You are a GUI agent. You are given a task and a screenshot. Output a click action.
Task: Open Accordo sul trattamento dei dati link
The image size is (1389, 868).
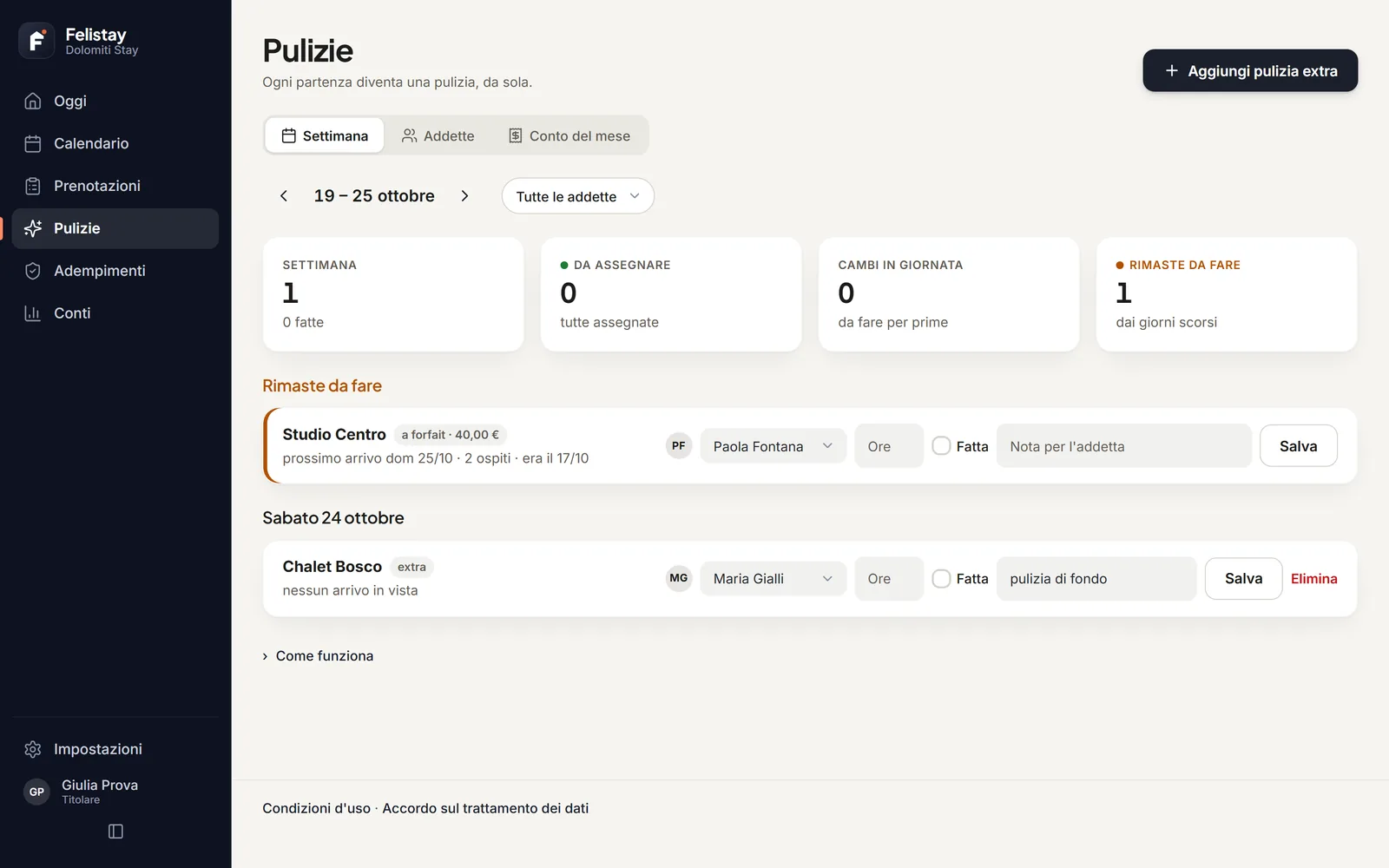tap(485, 808)
